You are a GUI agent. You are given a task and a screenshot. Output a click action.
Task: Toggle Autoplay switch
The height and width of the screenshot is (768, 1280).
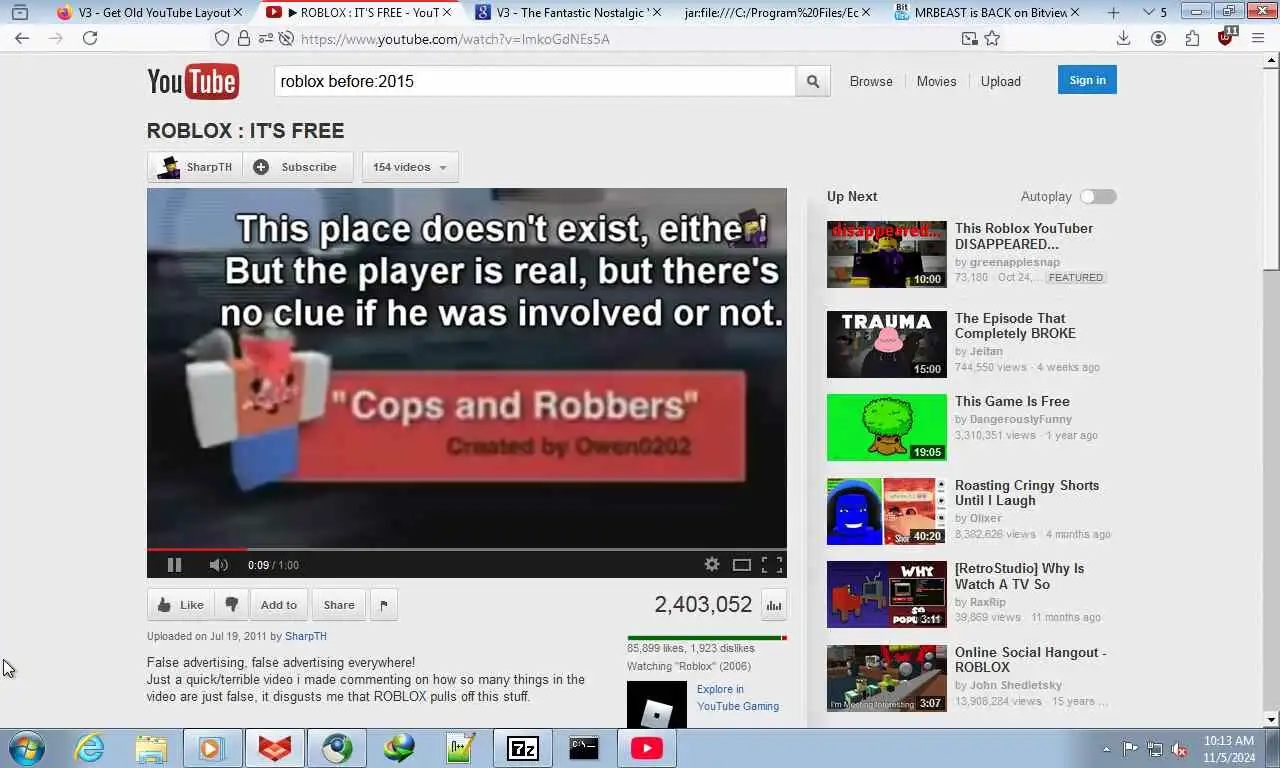[1098, 197]
